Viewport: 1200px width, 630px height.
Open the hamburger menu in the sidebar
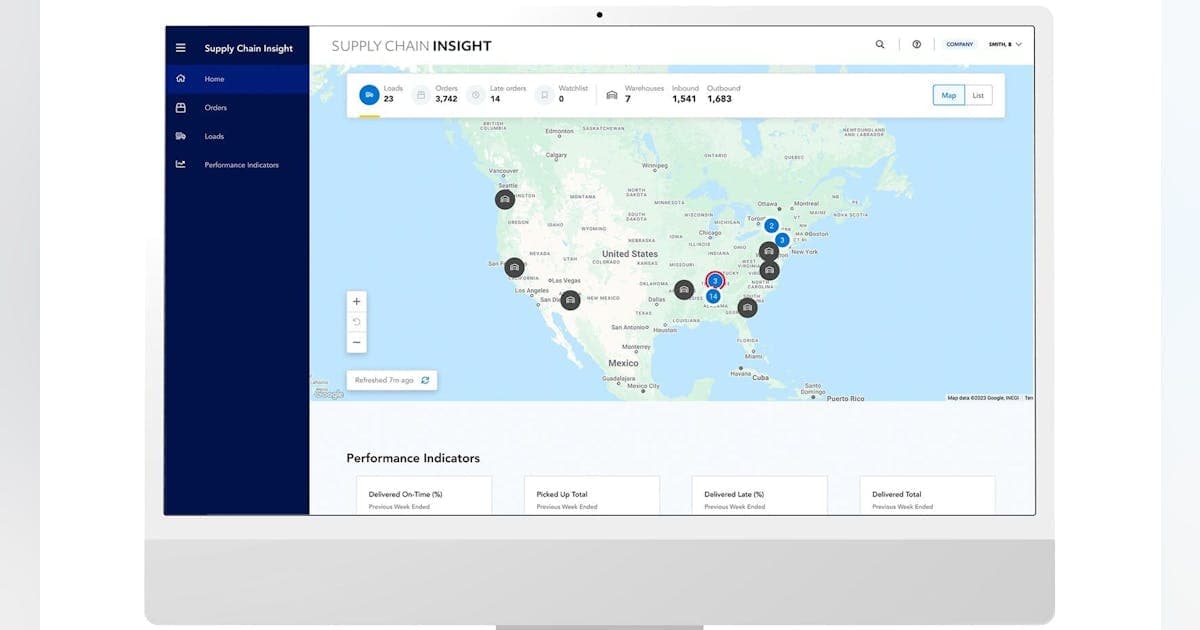pyautogui.click(x=180, y=48)
